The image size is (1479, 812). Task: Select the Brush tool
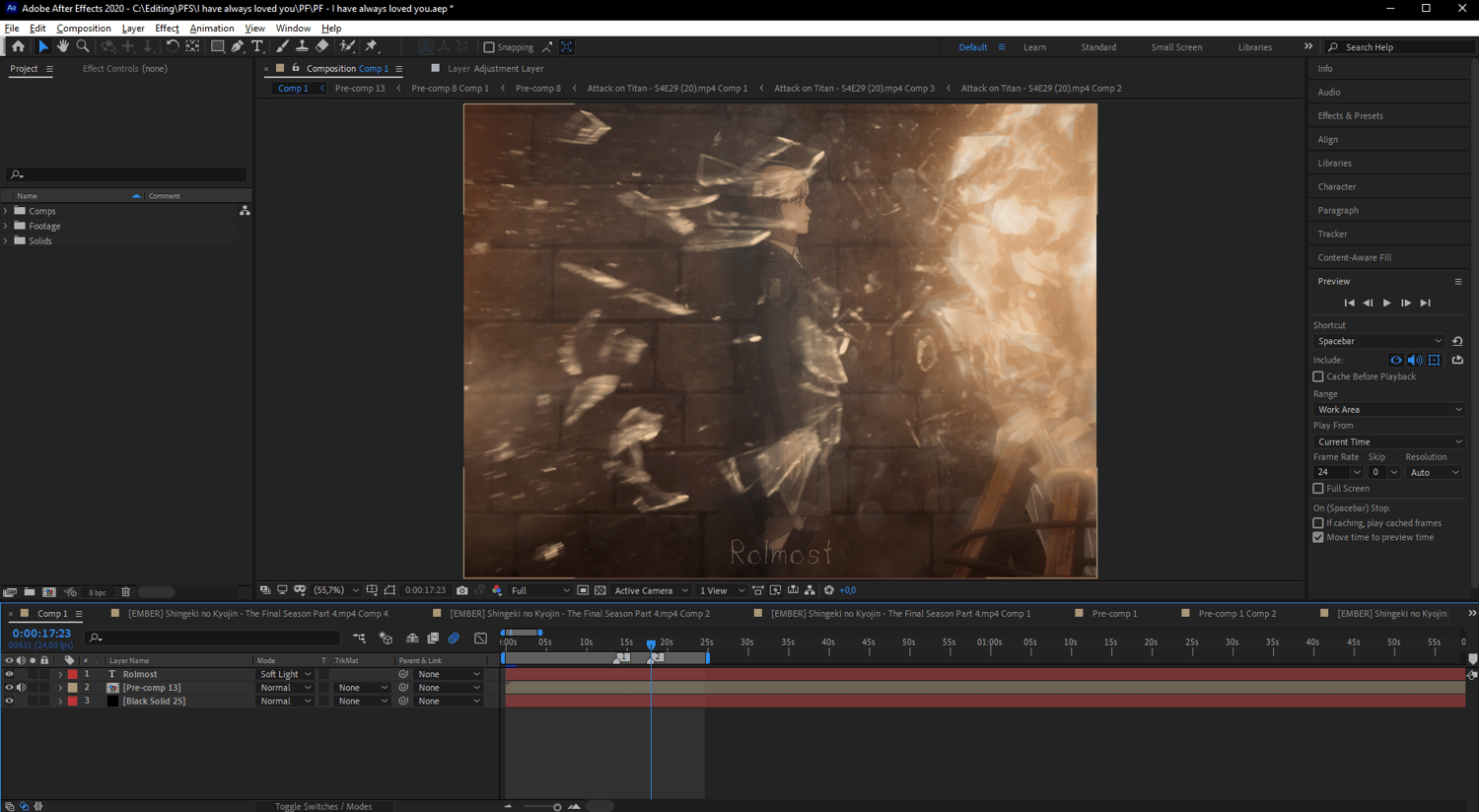pyautogui.click(x=283, y=46)
